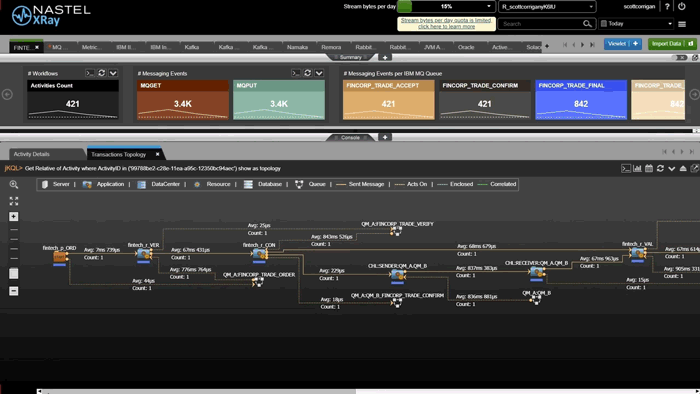
Task: Select the QM_A:FINCORP_TRADE_VERIFY queue node
Action: coord(396,231)
